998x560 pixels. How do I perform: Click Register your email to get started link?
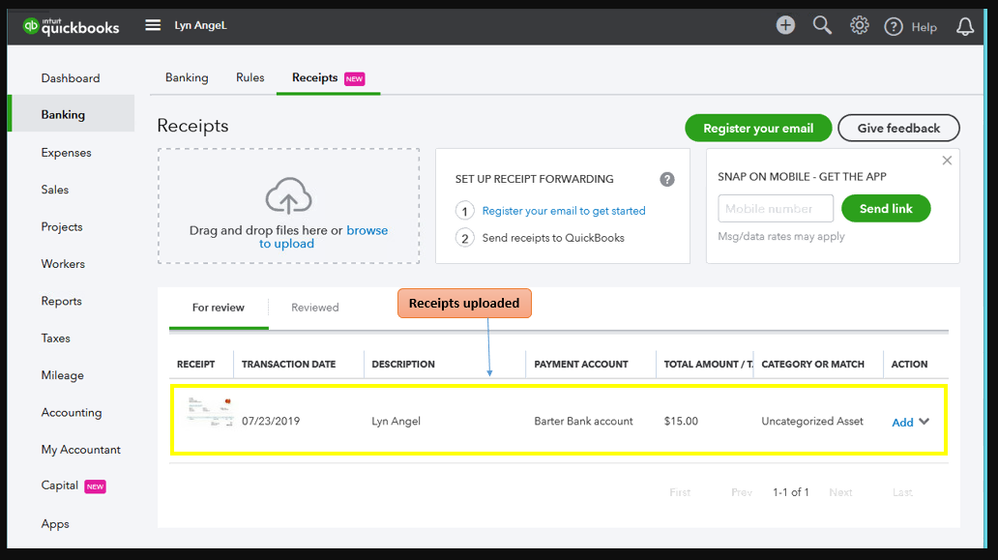(563, 211)
